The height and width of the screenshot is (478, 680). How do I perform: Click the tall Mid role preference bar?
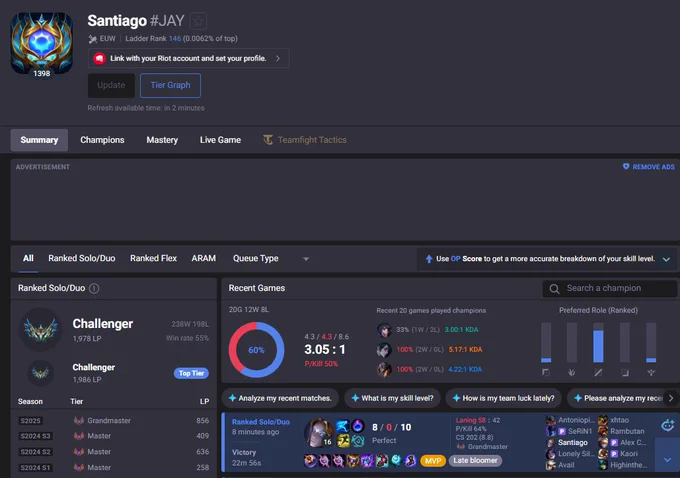pyautogui.click(x=598, y=343)
